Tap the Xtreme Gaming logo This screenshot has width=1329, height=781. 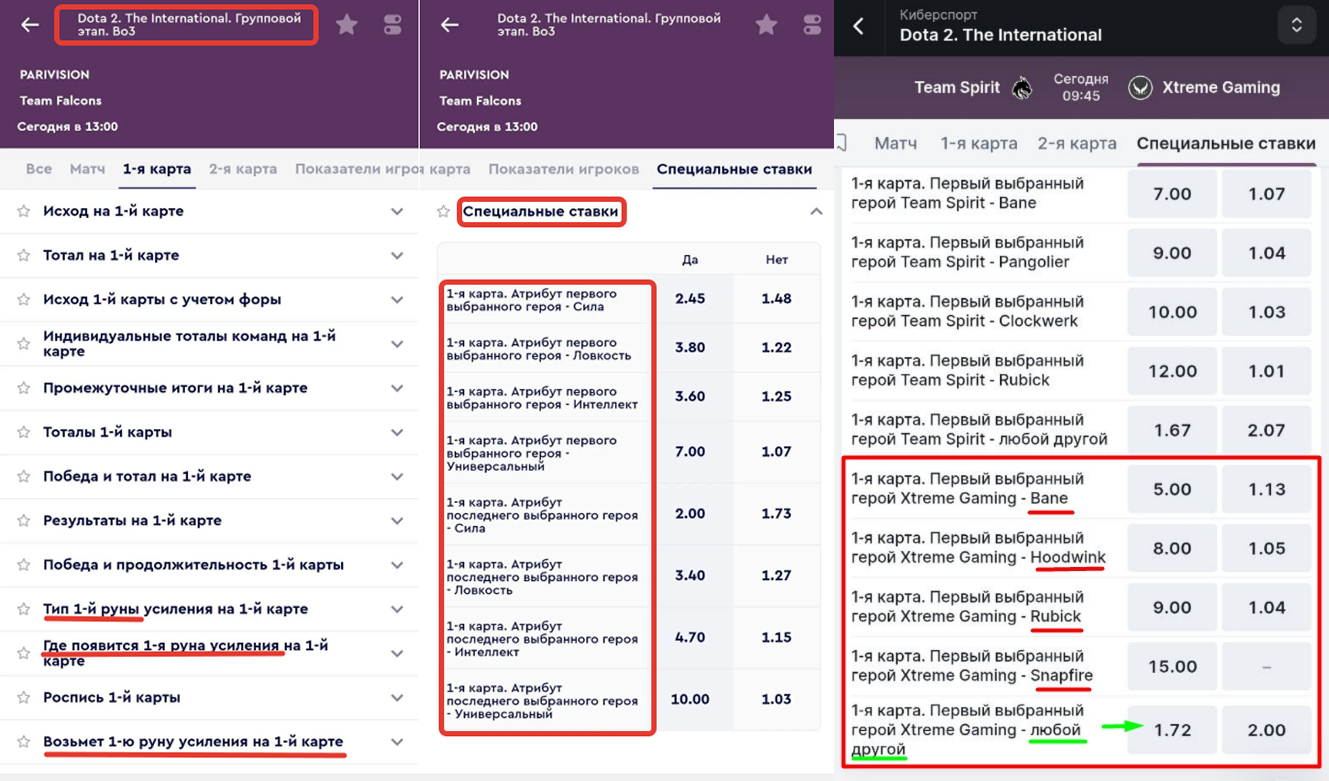click(x=1140, y=88)
